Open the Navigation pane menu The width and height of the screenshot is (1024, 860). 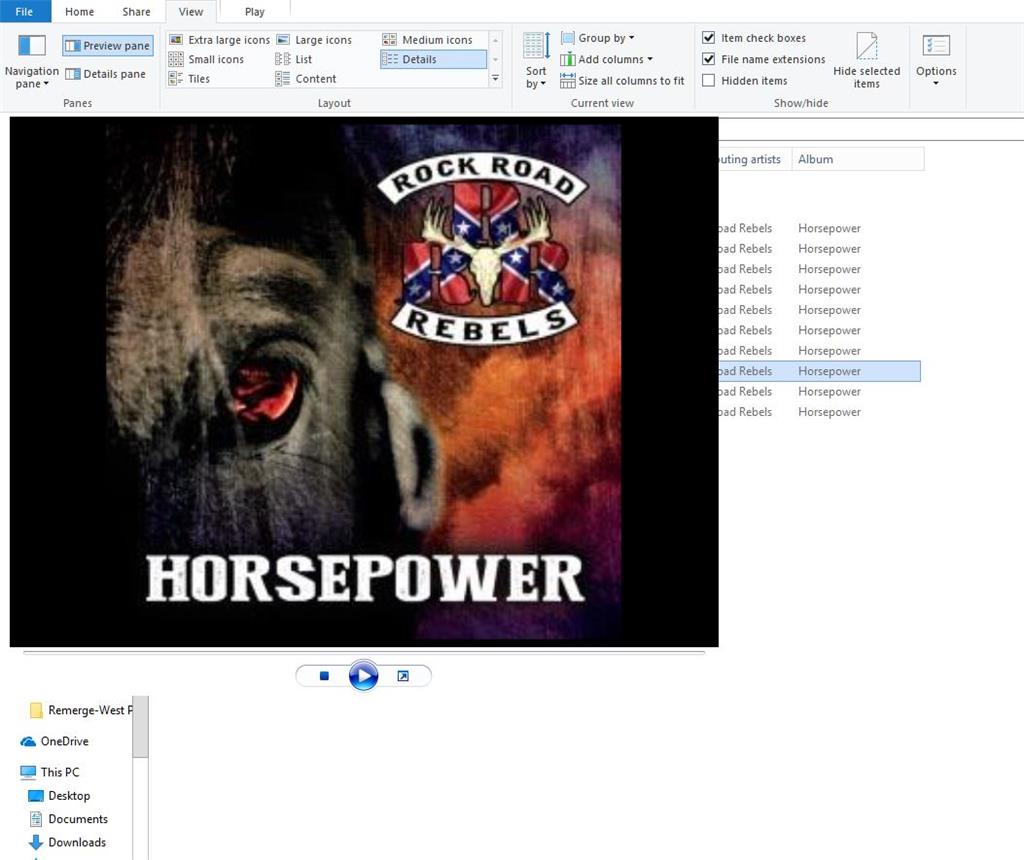pyautogui.click(x=31, y=61)
